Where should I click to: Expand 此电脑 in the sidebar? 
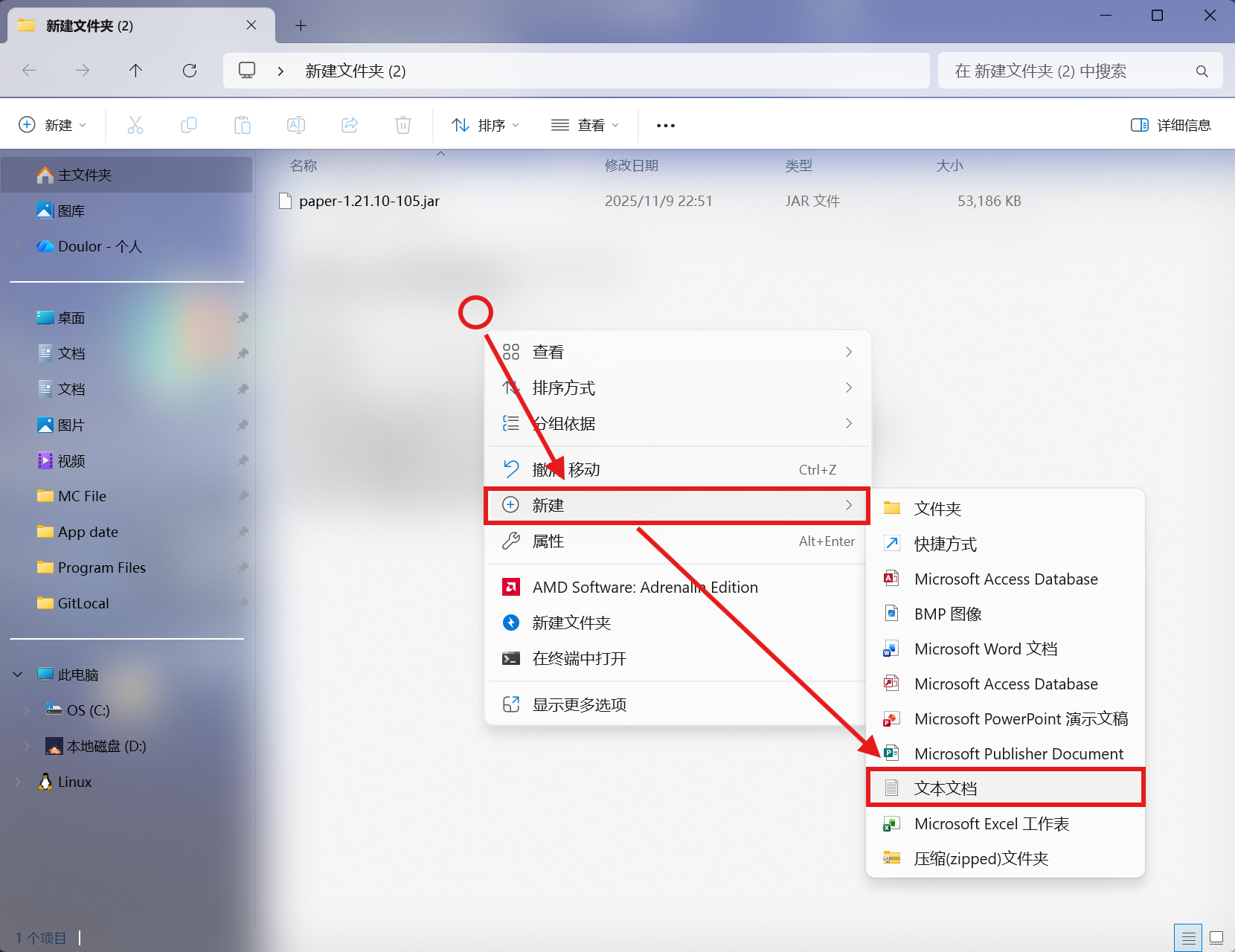16,674
